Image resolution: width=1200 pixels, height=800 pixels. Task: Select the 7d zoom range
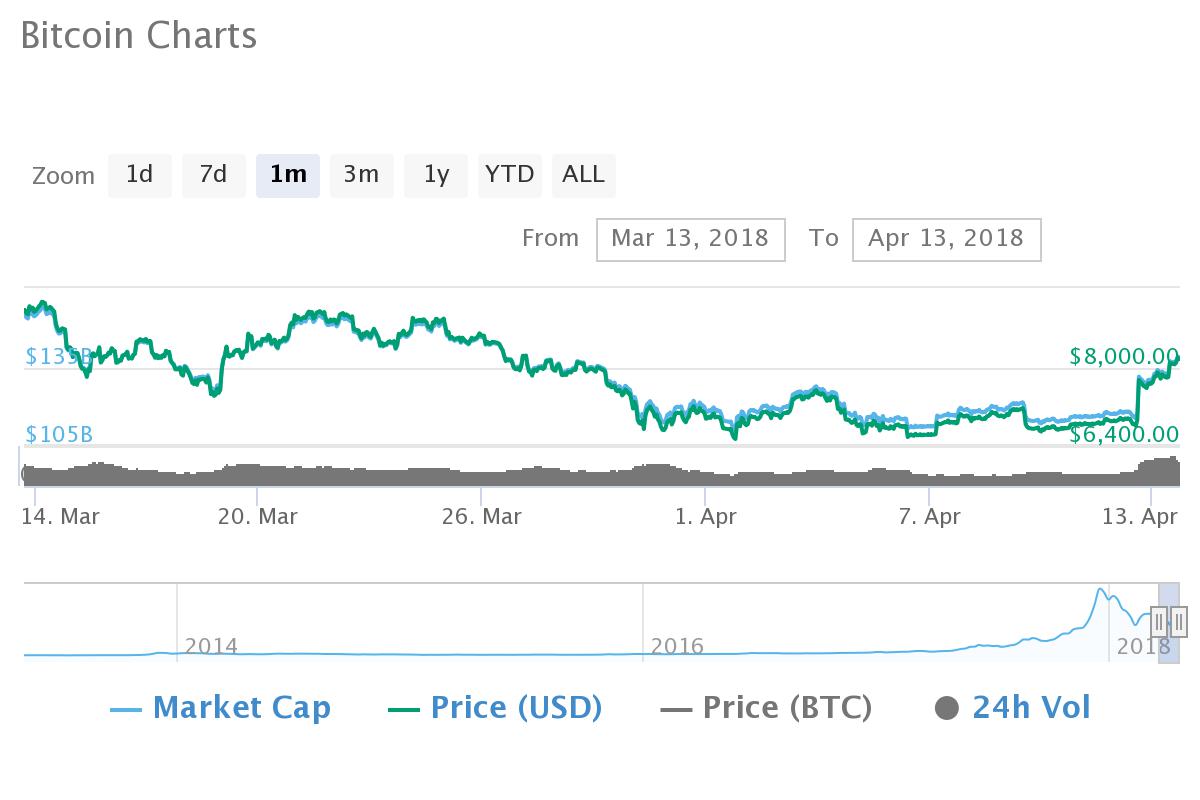pyautogui.click(x=213, y=175)
